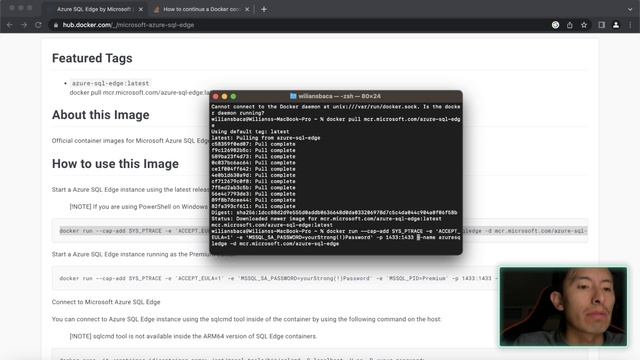Click the docker pull mcr.microsoft.com command text
The image size is (640, 360).
(x=139, y=93)
